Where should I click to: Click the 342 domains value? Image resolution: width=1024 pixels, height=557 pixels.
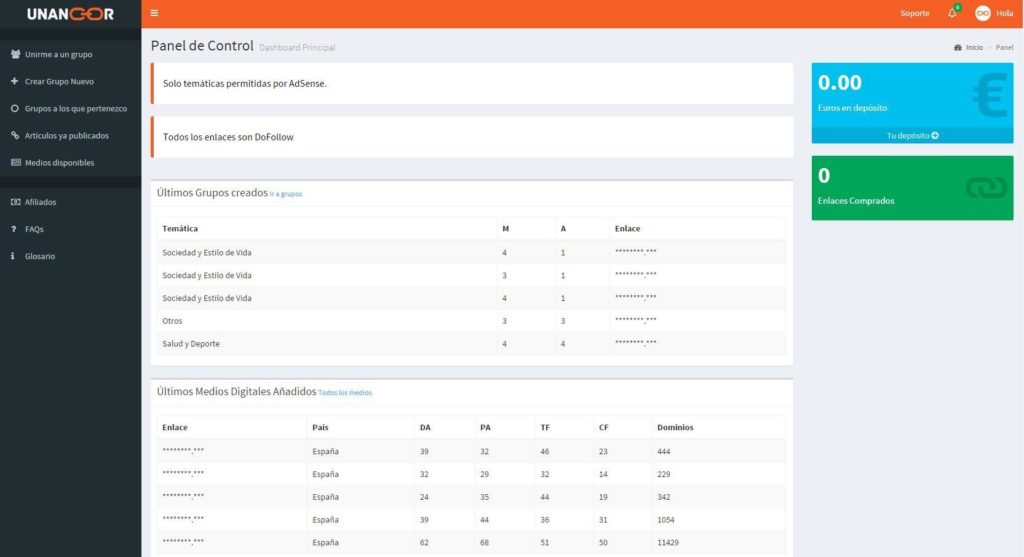(664, 497)
